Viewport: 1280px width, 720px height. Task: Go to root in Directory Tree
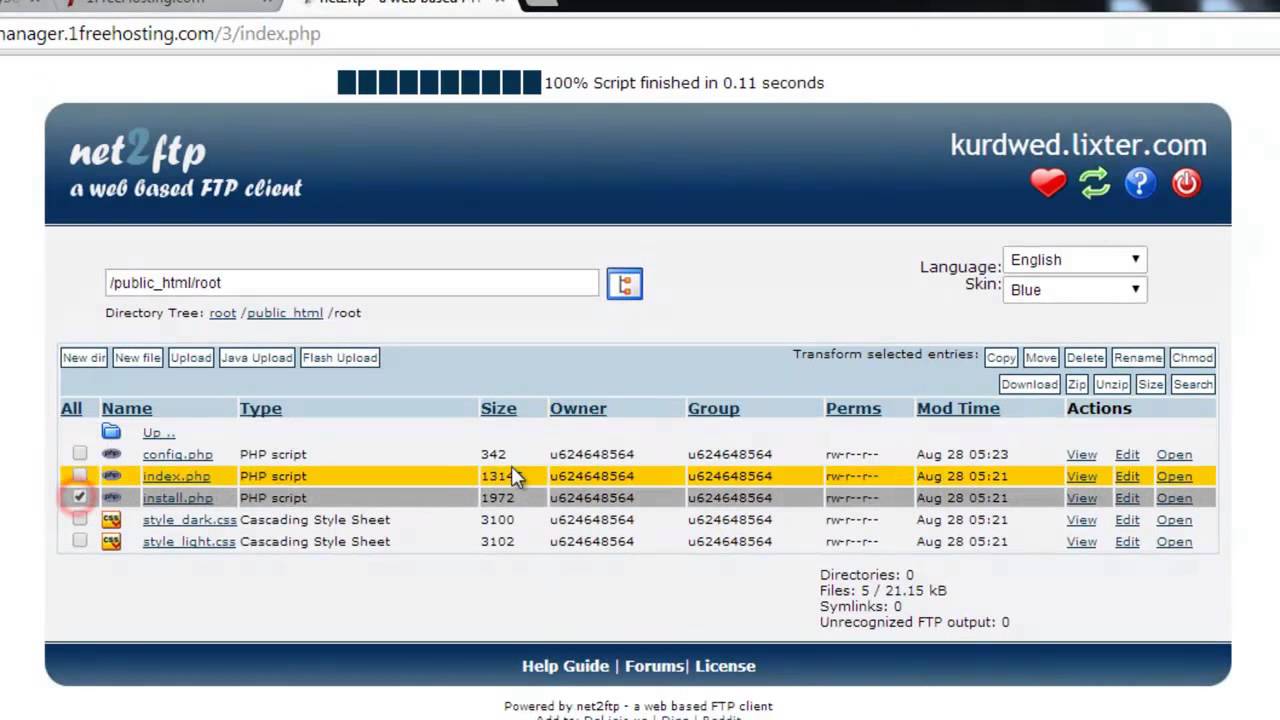[223, 313]
